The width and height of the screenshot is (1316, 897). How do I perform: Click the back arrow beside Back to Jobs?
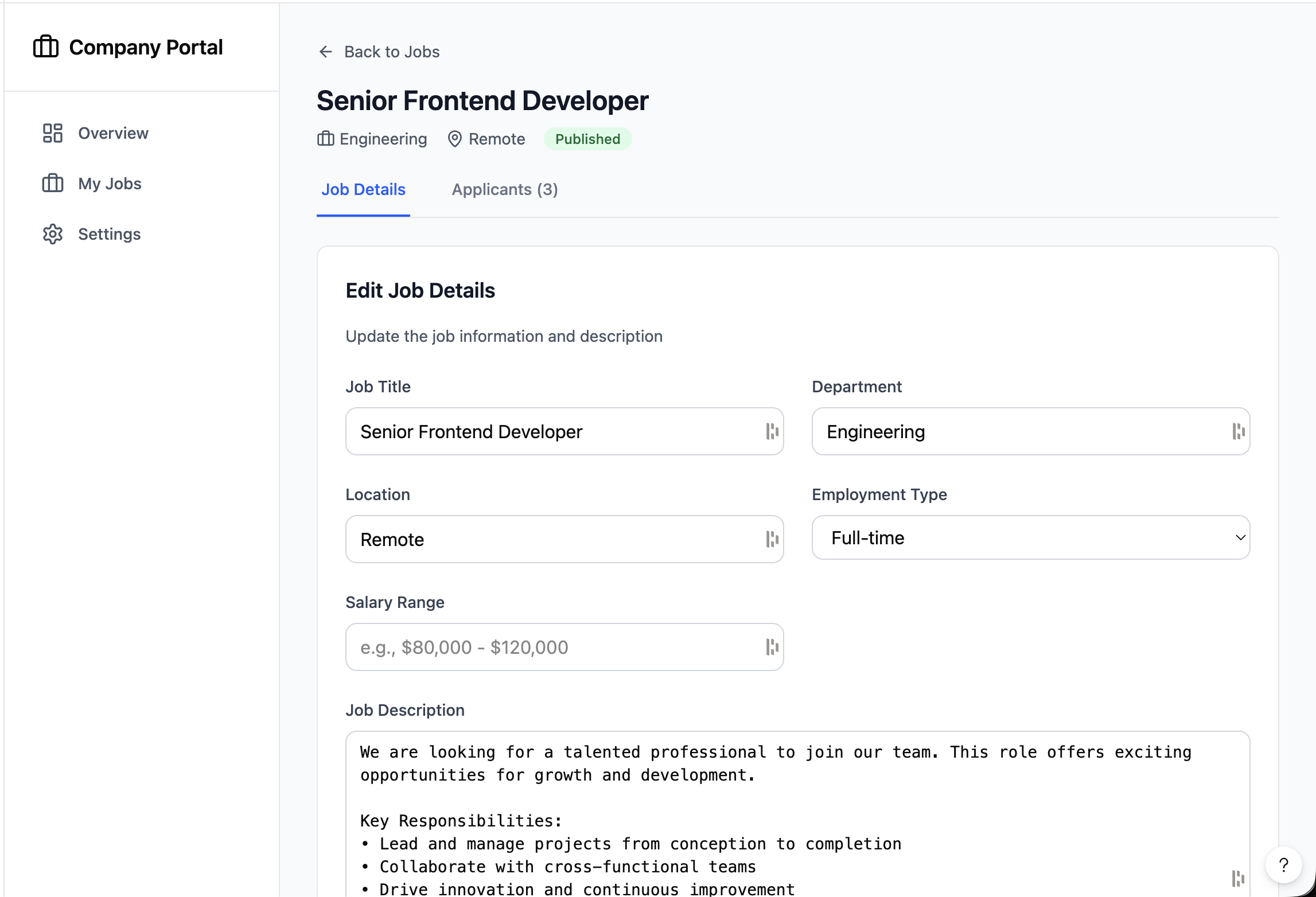(325, 52)
